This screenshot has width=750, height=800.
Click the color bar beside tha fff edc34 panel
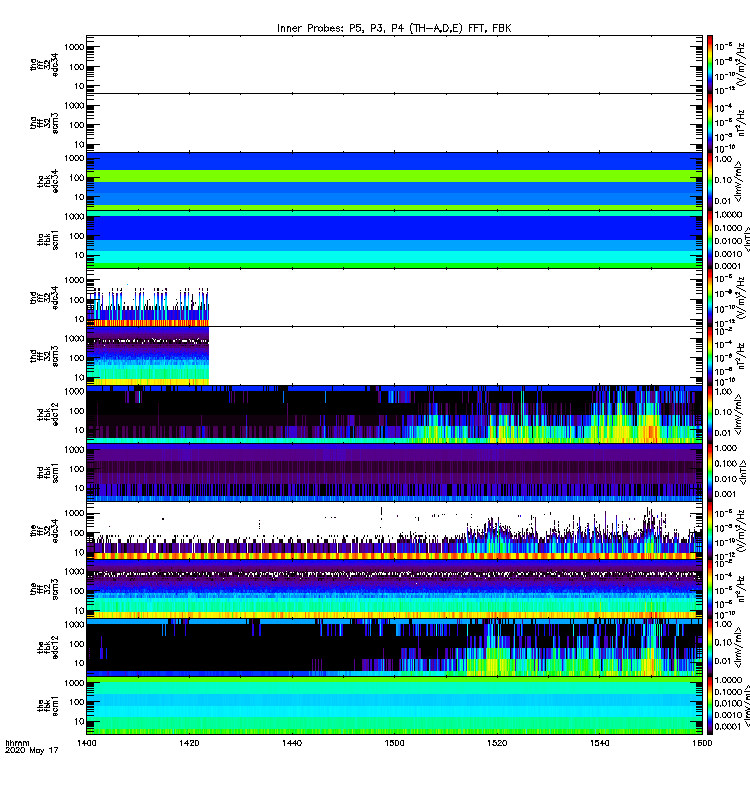pos(710,64)
